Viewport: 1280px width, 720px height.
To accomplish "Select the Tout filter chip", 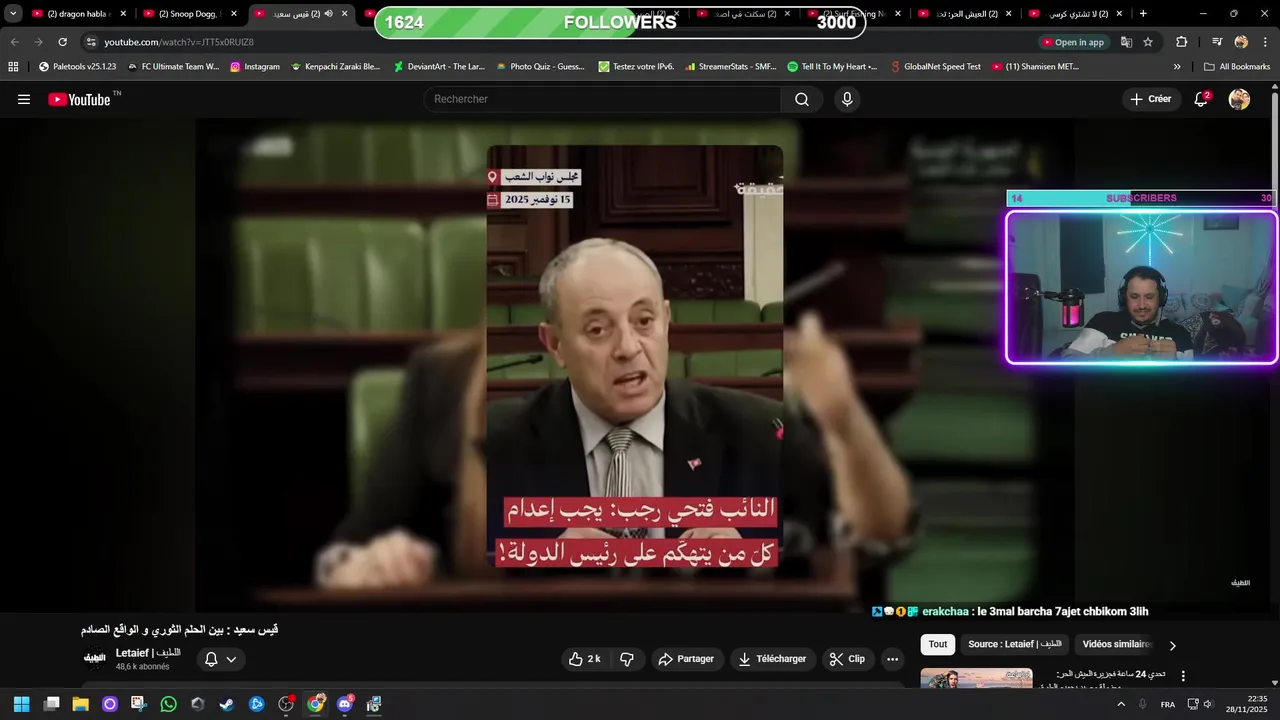I will 938,645.
